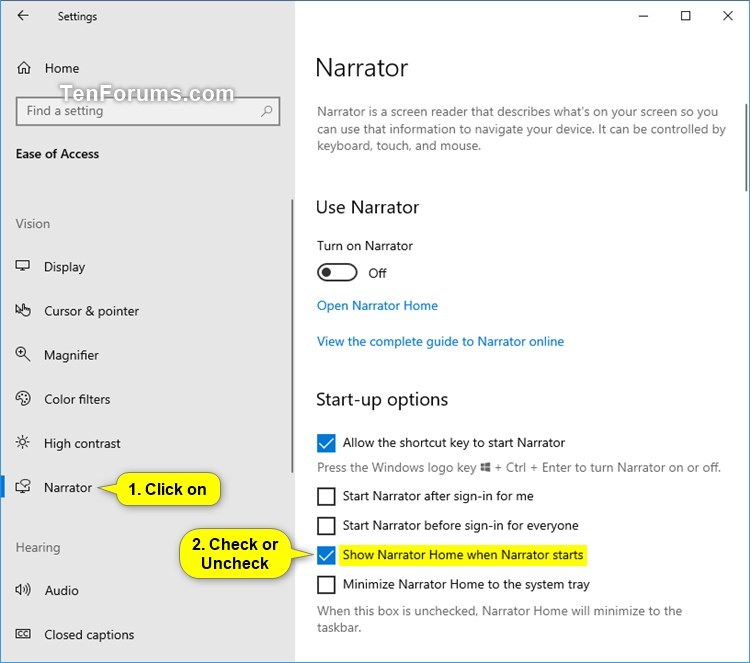Open Cursor & pointer settings icon

(x=22, y=310)
